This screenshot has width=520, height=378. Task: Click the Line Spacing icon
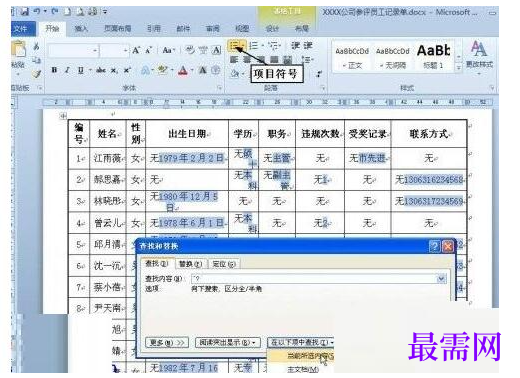[306, 60]
